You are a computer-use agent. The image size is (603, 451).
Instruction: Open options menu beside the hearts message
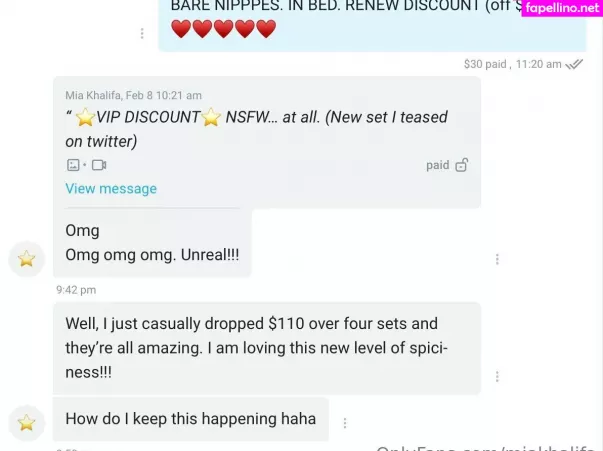pyautogui.click(x=142, y=33)
